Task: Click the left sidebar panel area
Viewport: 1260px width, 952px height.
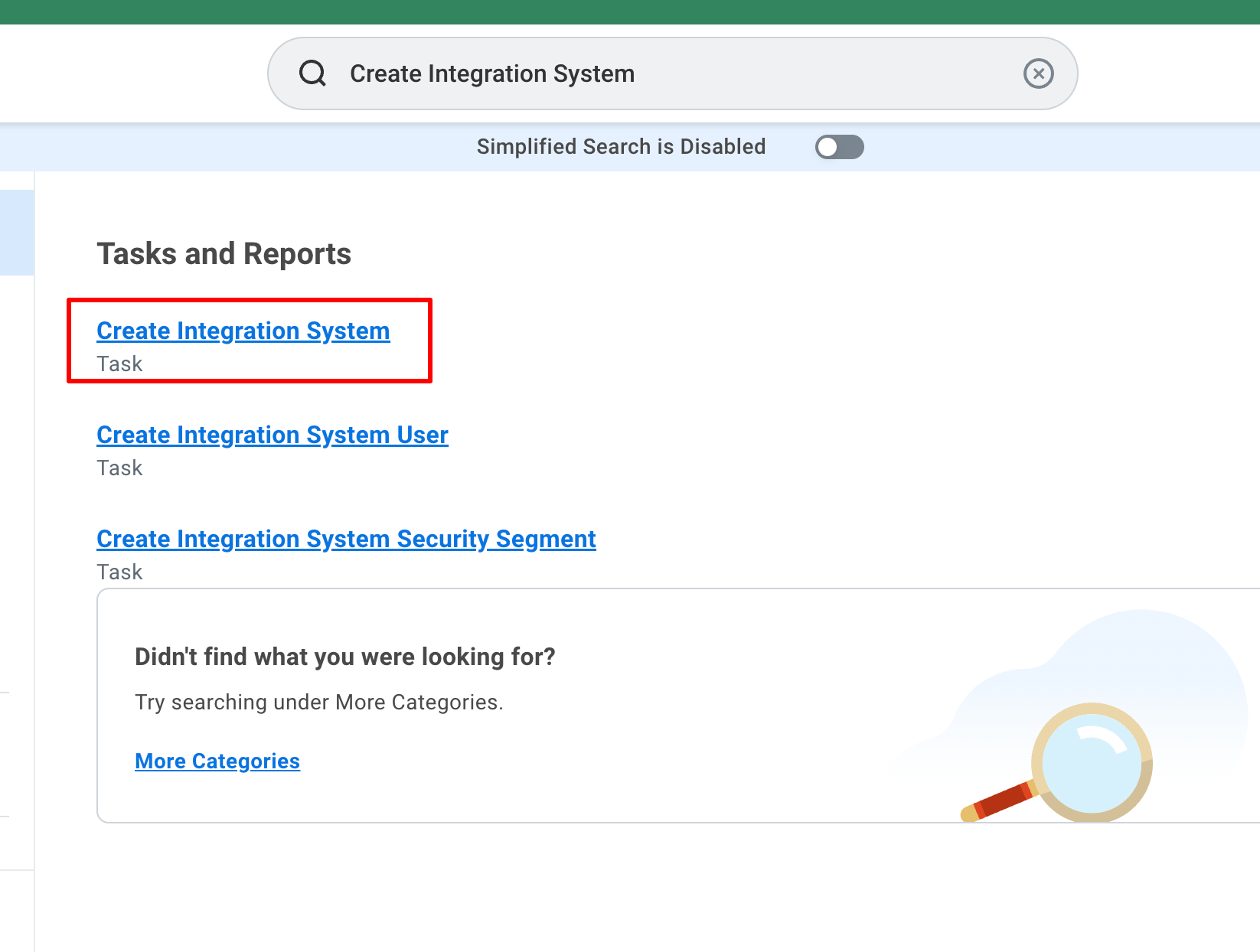Action: (17, 536)
